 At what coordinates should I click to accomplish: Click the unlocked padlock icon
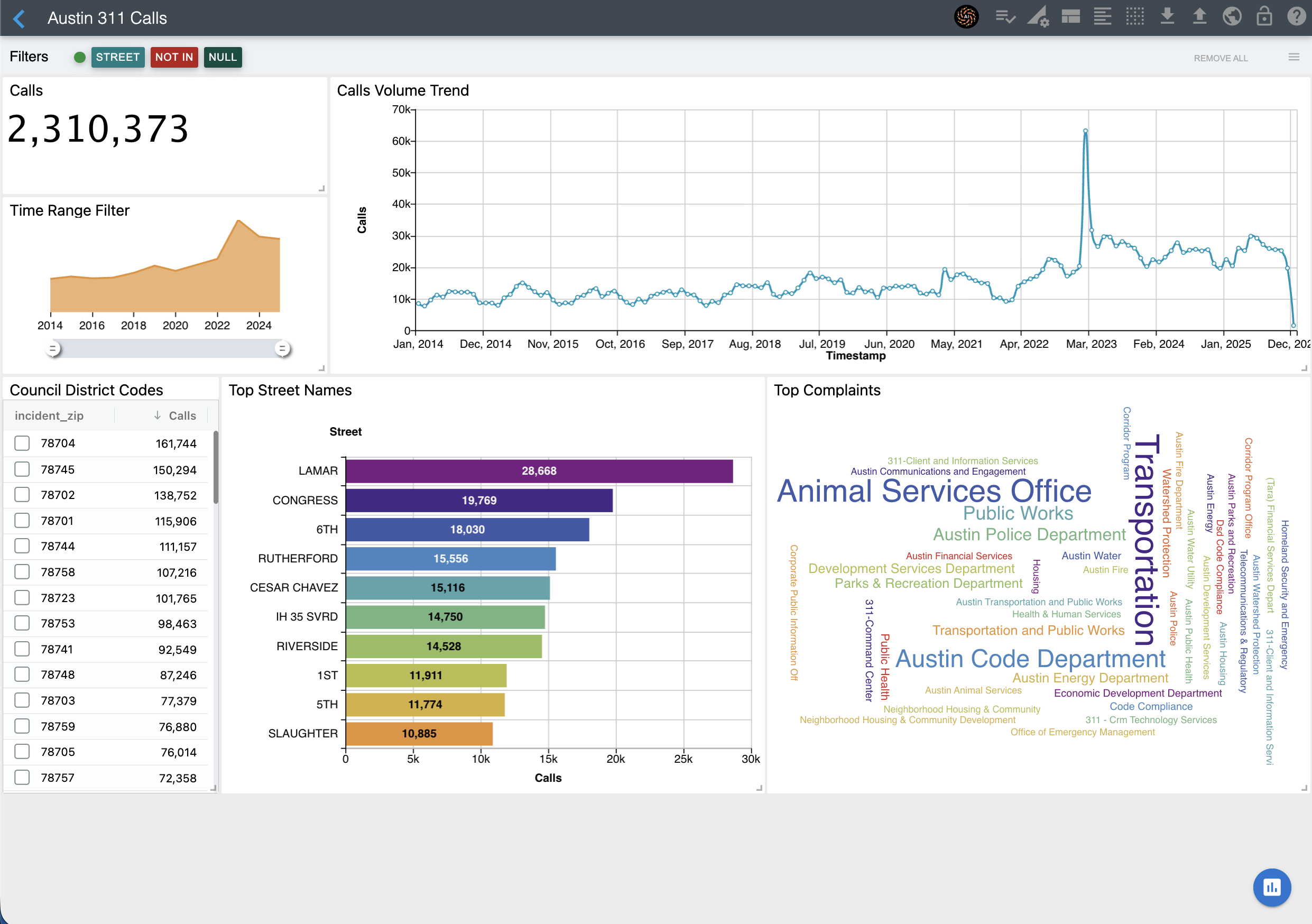[x=1264, y=17]
